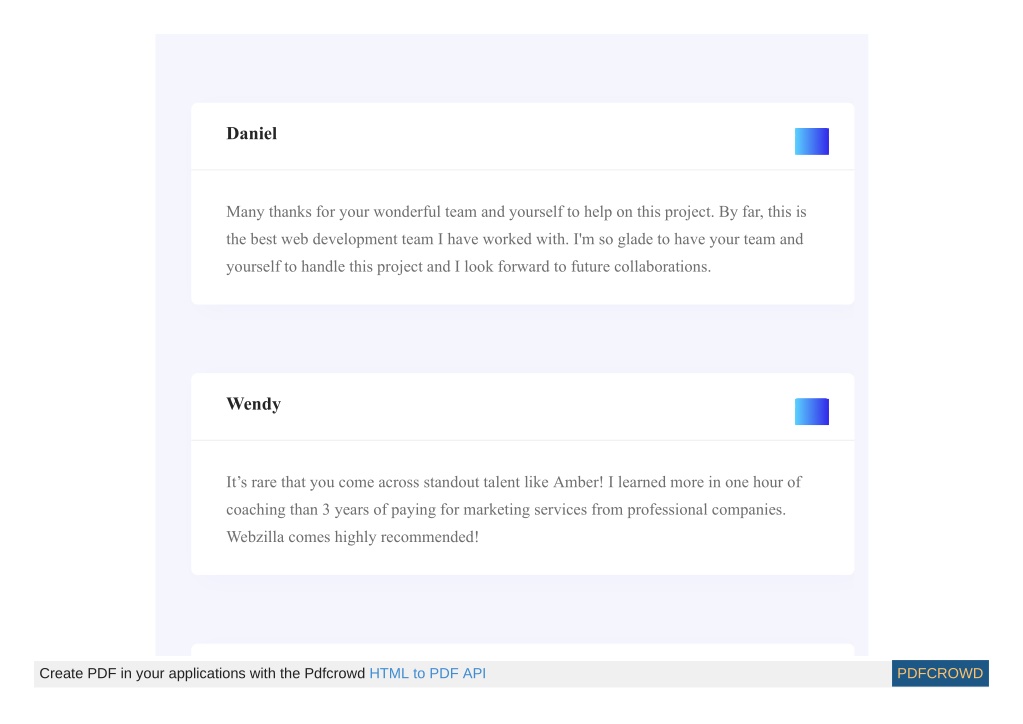Image resolution: width=1023 pixels, height=724 pixels.
Task: Select the Daniel name heading
Action: 252,134
